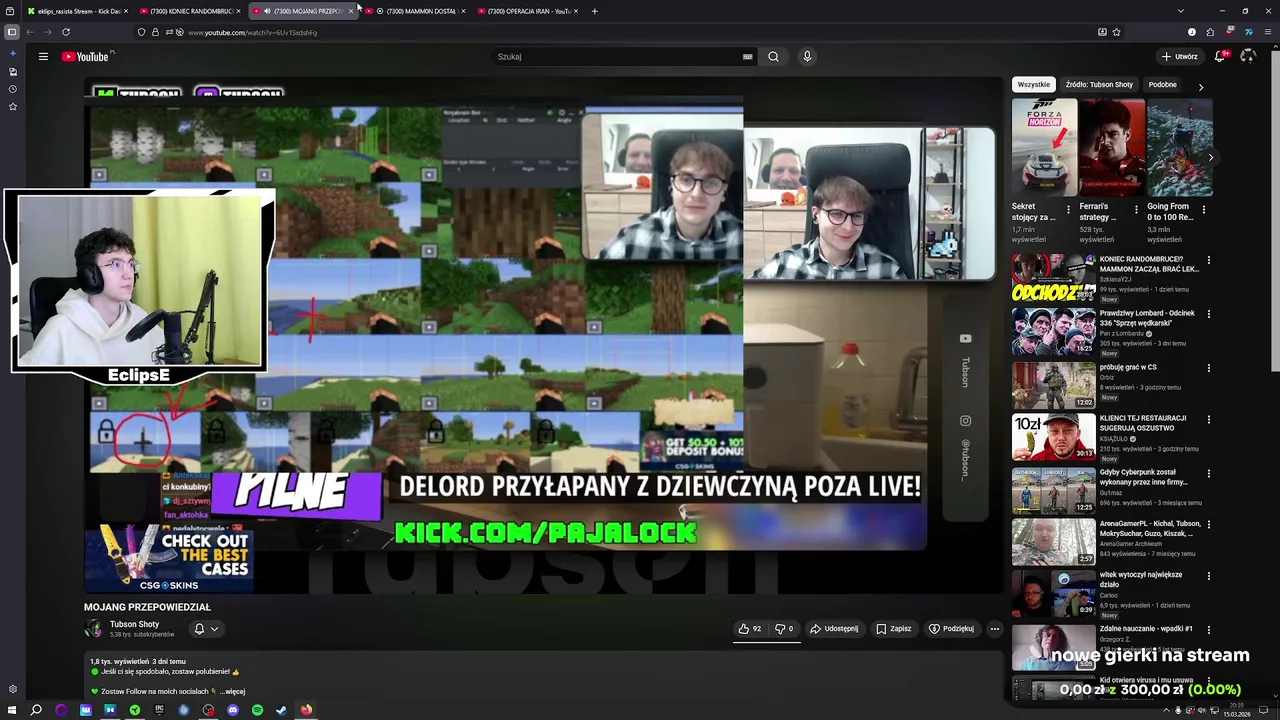The height and width of the screenshot is (720, 1280).
Task: Open options menu for Forza shorts card
Action: (1068, 210)
